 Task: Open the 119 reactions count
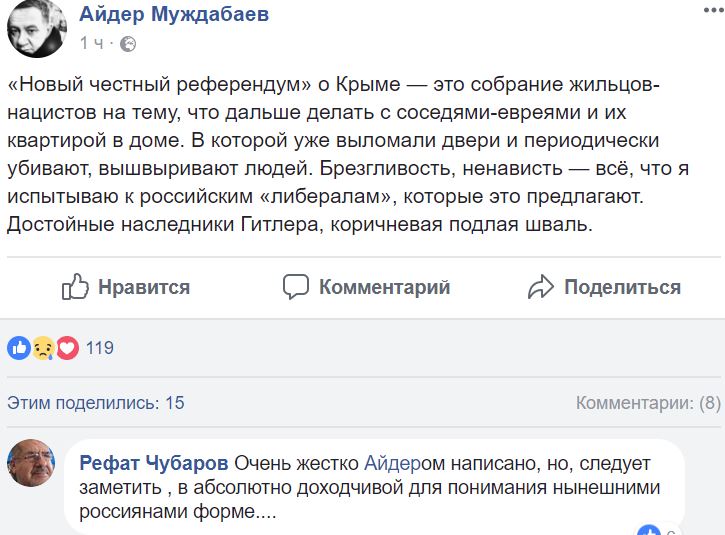(x=100, y=348)
